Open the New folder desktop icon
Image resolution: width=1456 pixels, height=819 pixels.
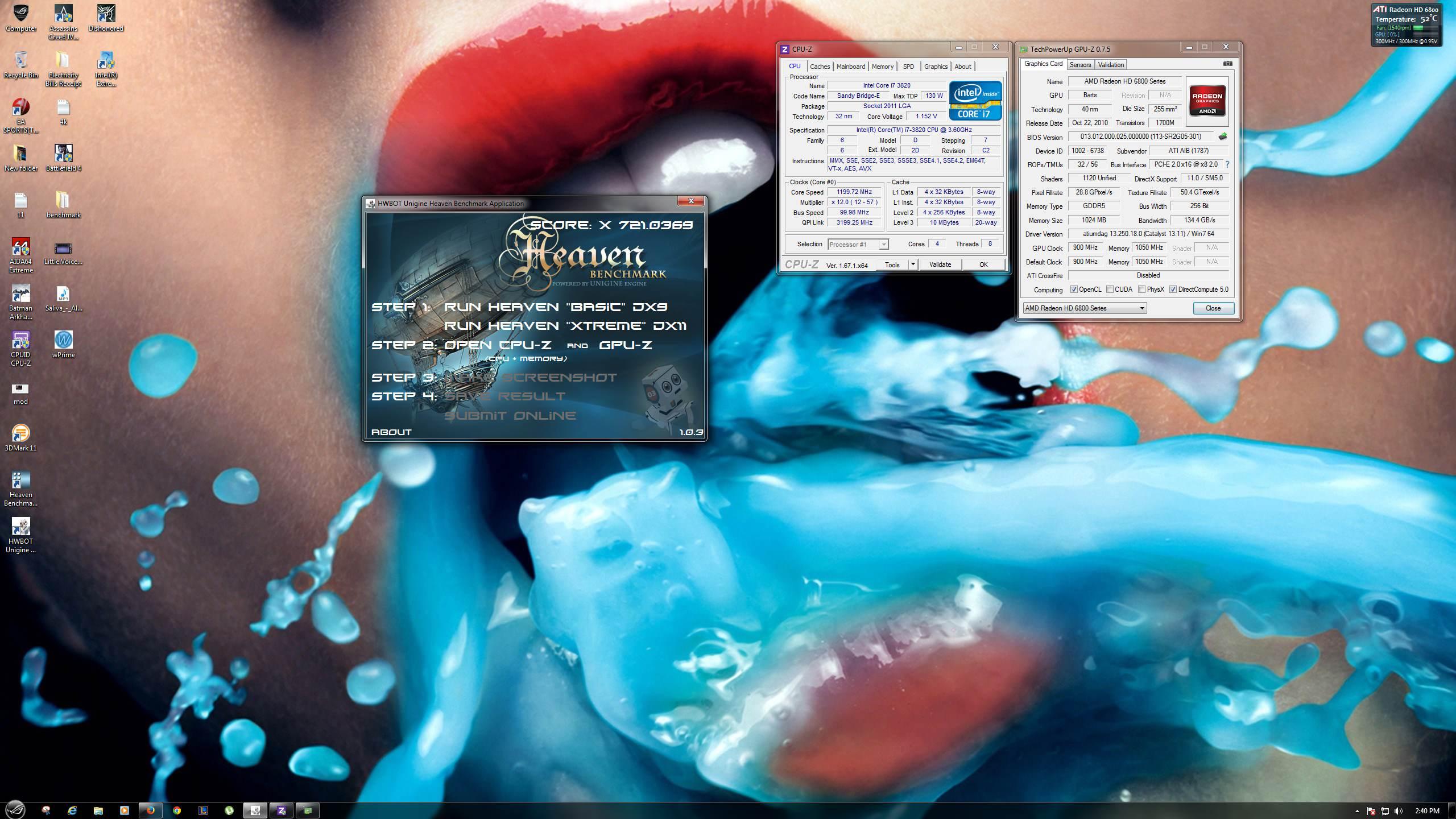[21, 158]
